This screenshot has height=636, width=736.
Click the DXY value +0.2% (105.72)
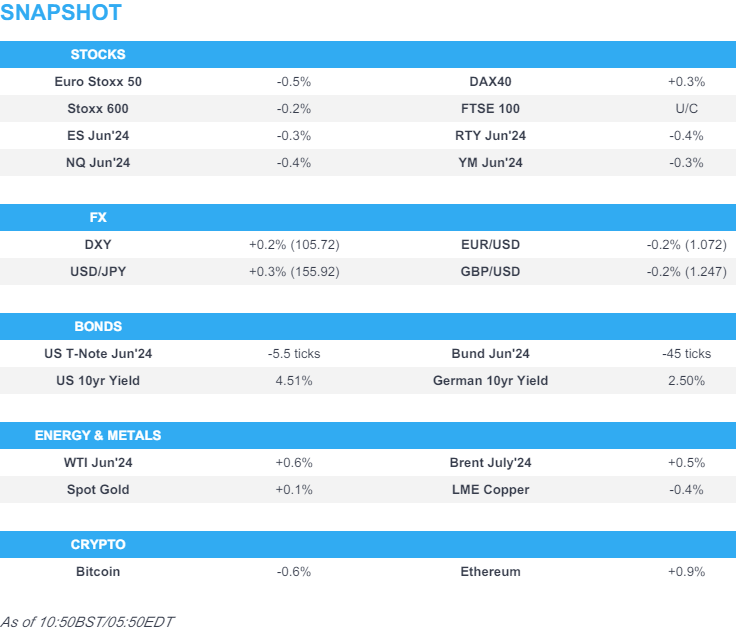[x=294, y=245]
